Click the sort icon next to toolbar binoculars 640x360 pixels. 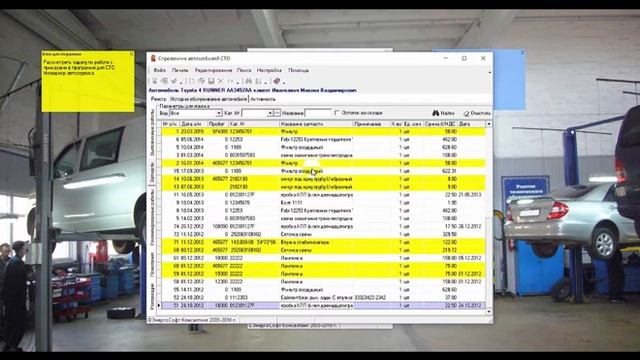point(258,81)
